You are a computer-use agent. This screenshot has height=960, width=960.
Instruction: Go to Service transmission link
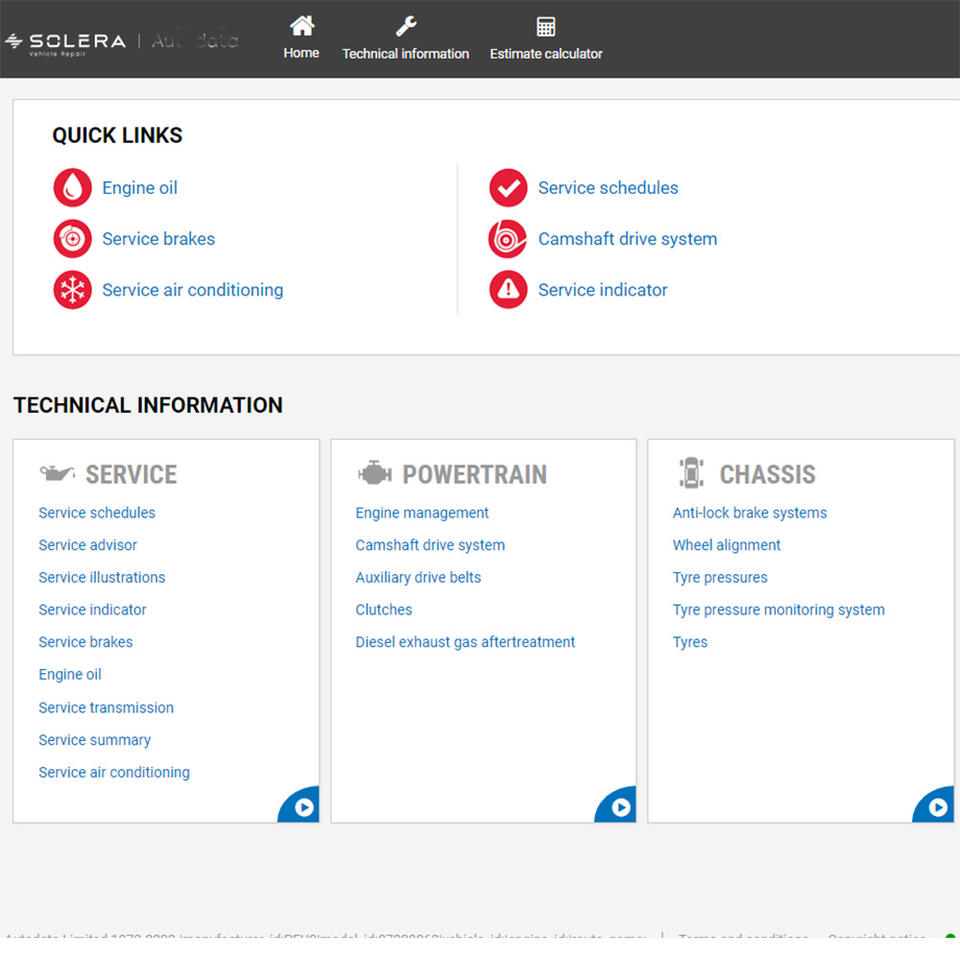[x=106, y=707]
